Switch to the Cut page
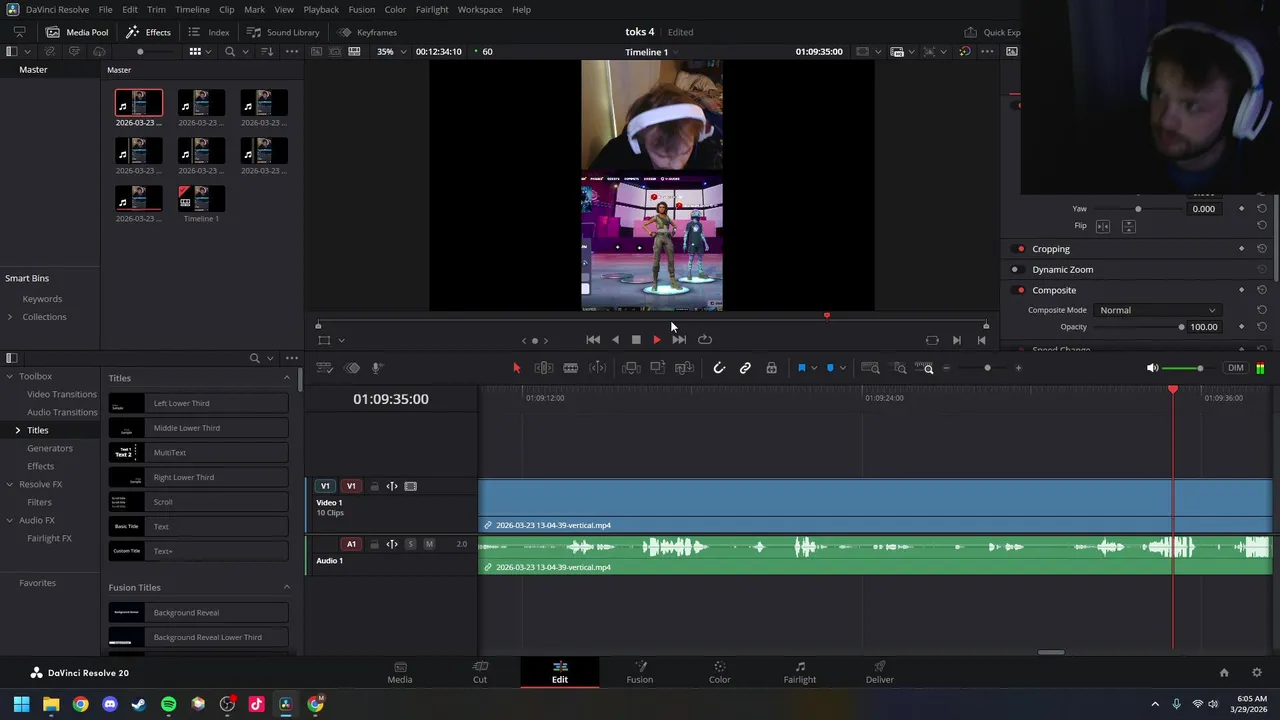The width and height of the screenshot is (1280, 720). click(x=480, y=672)
